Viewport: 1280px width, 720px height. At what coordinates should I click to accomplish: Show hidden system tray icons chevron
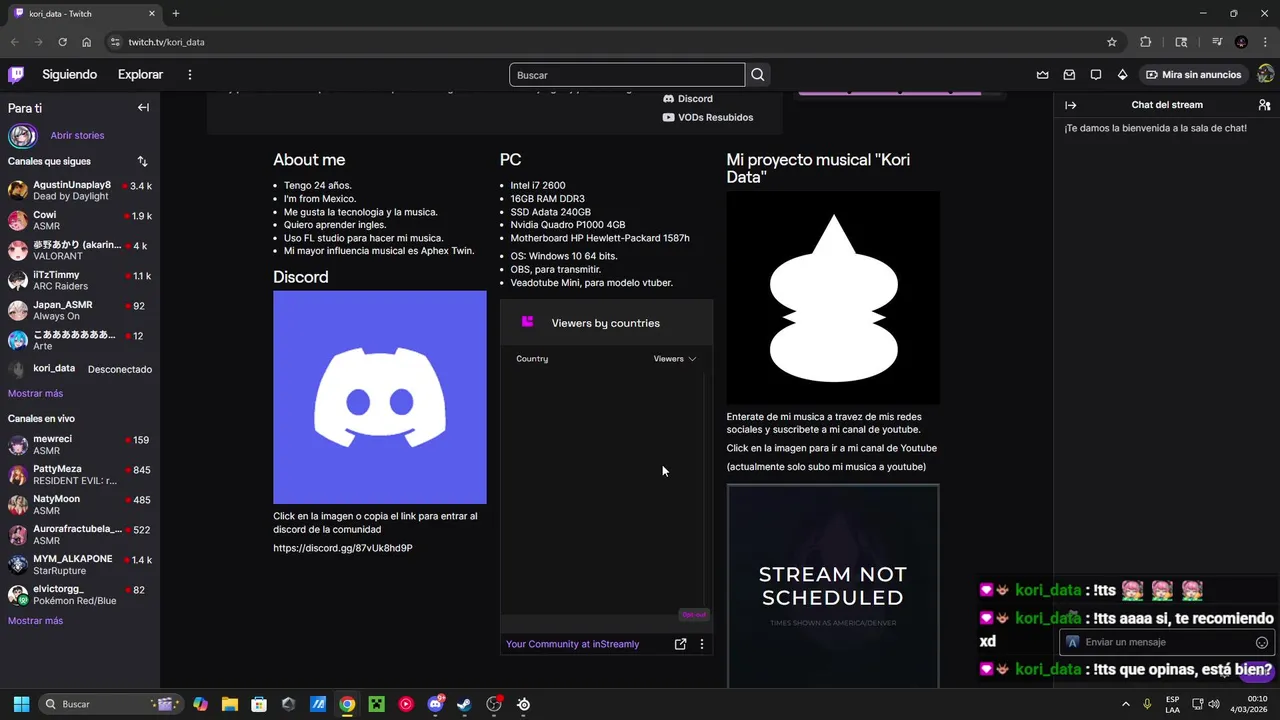[1125, 704]
